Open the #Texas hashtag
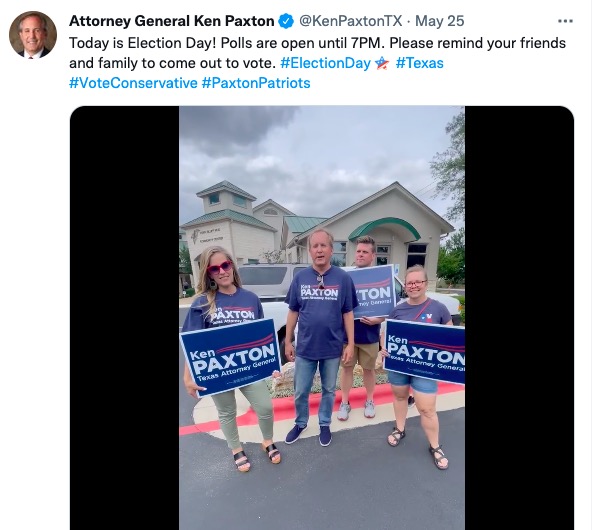592x530 pixels. point(419,63)
